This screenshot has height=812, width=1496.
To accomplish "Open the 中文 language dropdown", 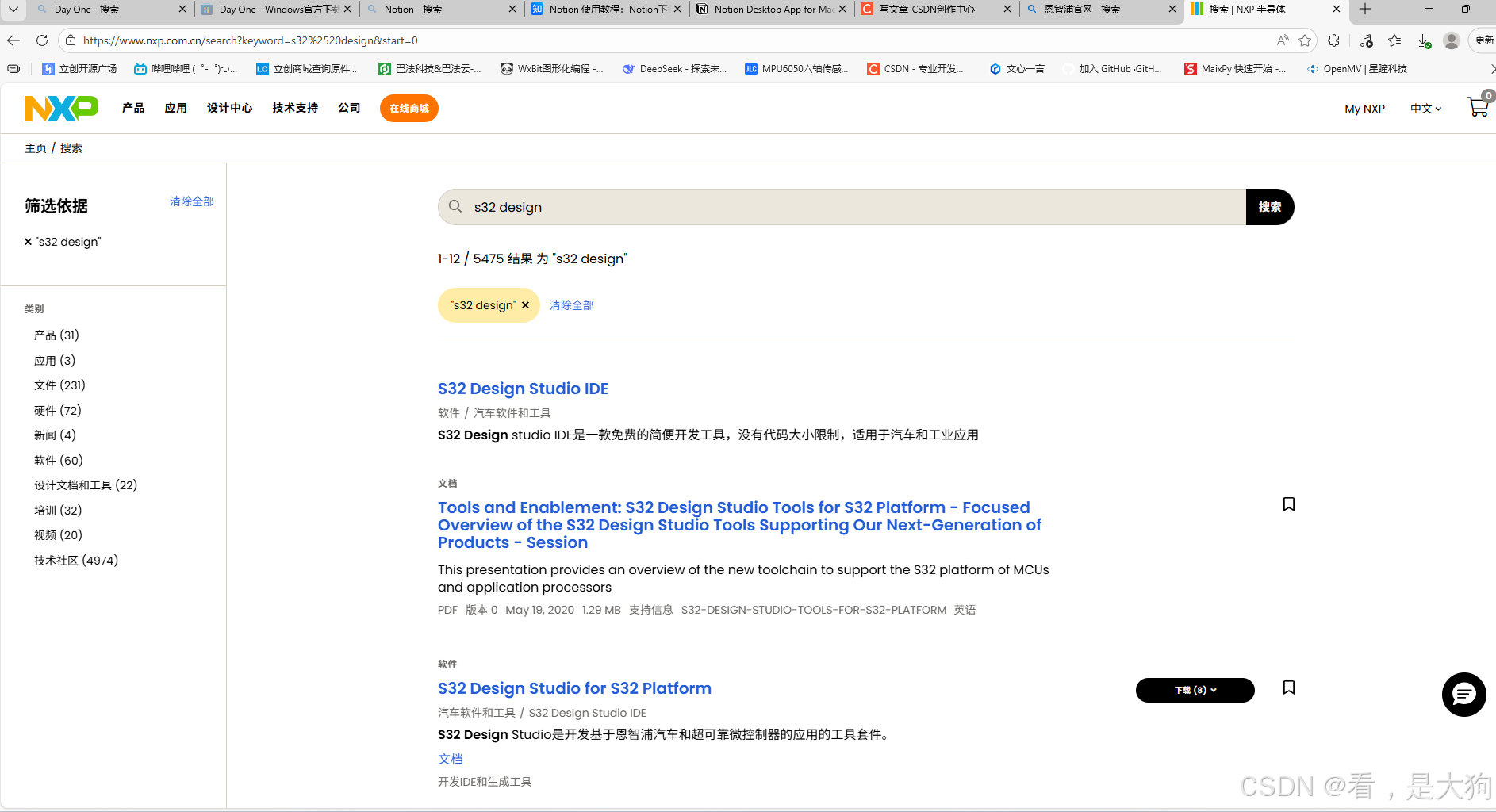I will [1425, 109].
